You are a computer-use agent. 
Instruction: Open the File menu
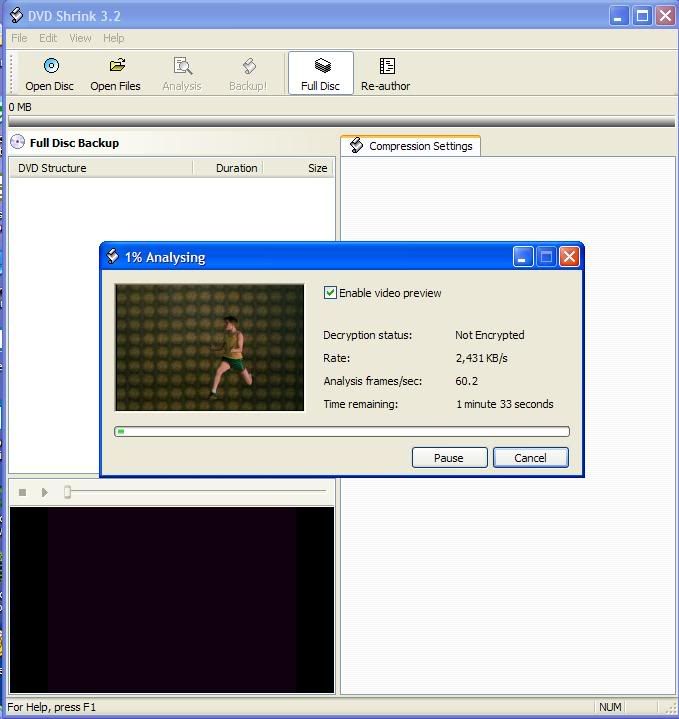point(19,38)
